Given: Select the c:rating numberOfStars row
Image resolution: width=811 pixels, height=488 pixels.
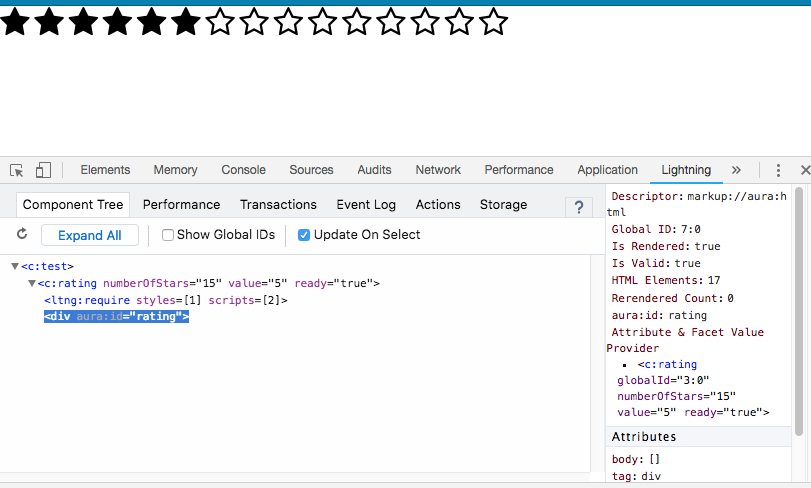Looking at the screenshot, I should click(208, 283).
